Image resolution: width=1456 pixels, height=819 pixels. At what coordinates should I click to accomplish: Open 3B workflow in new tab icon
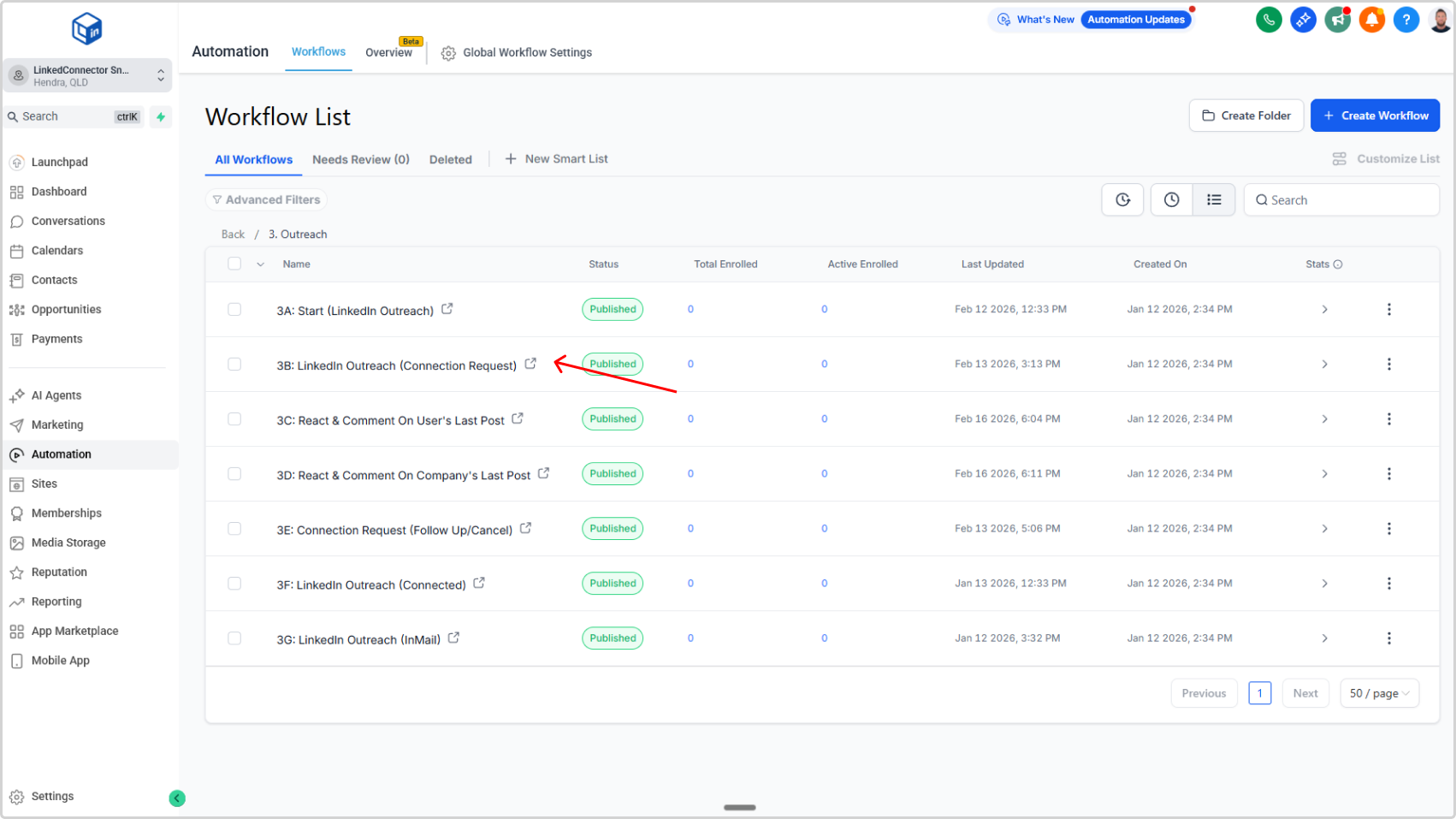pyautogui.click(x=530, y=364)
